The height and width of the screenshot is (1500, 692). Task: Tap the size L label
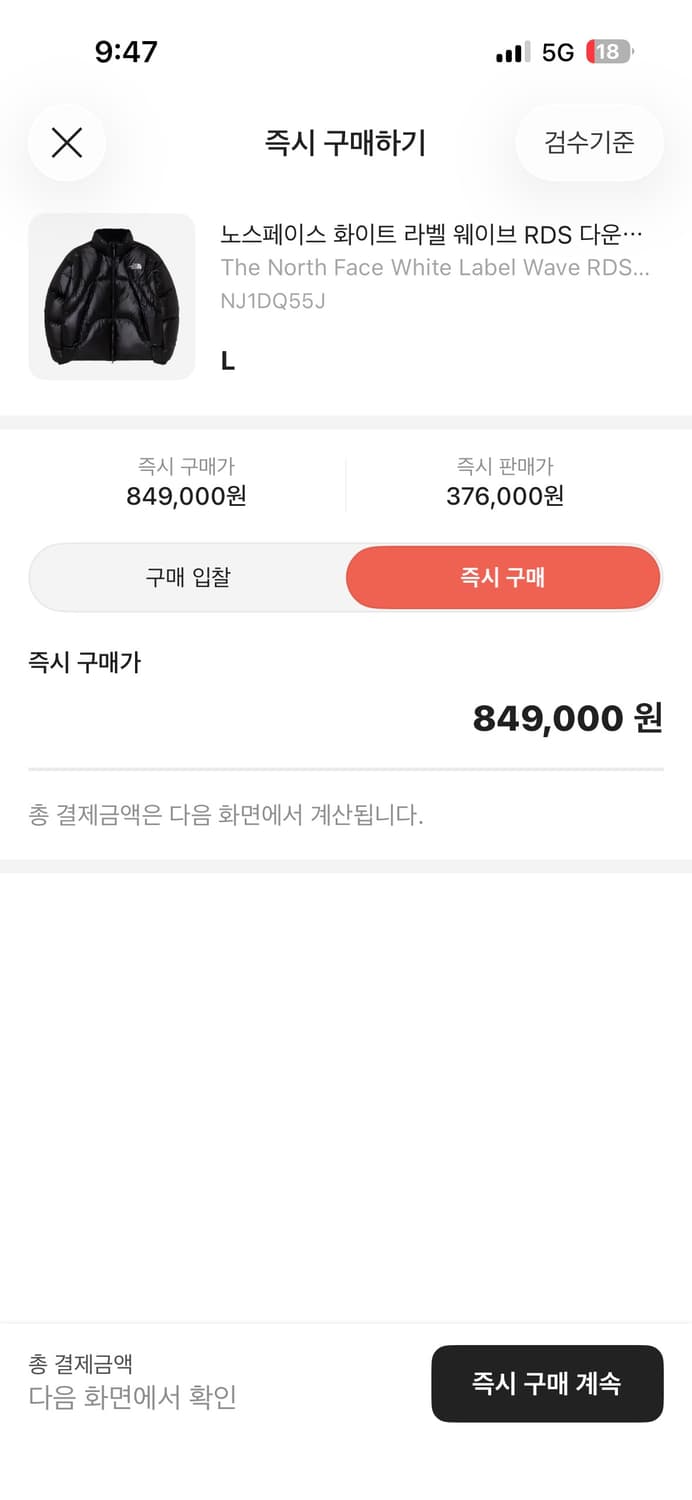point(226,361)
